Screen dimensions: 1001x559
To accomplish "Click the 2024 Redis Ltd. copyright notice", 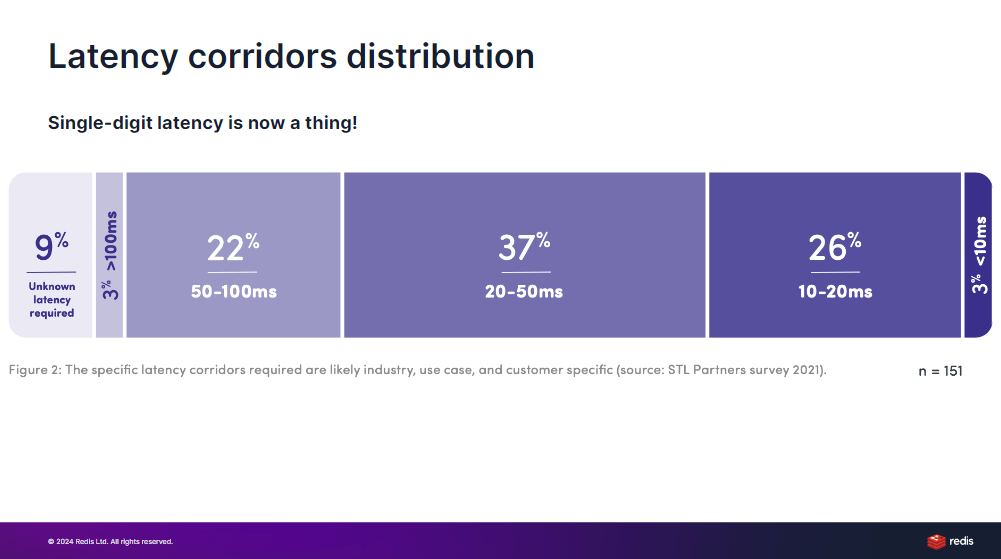I will pos(110,542).
